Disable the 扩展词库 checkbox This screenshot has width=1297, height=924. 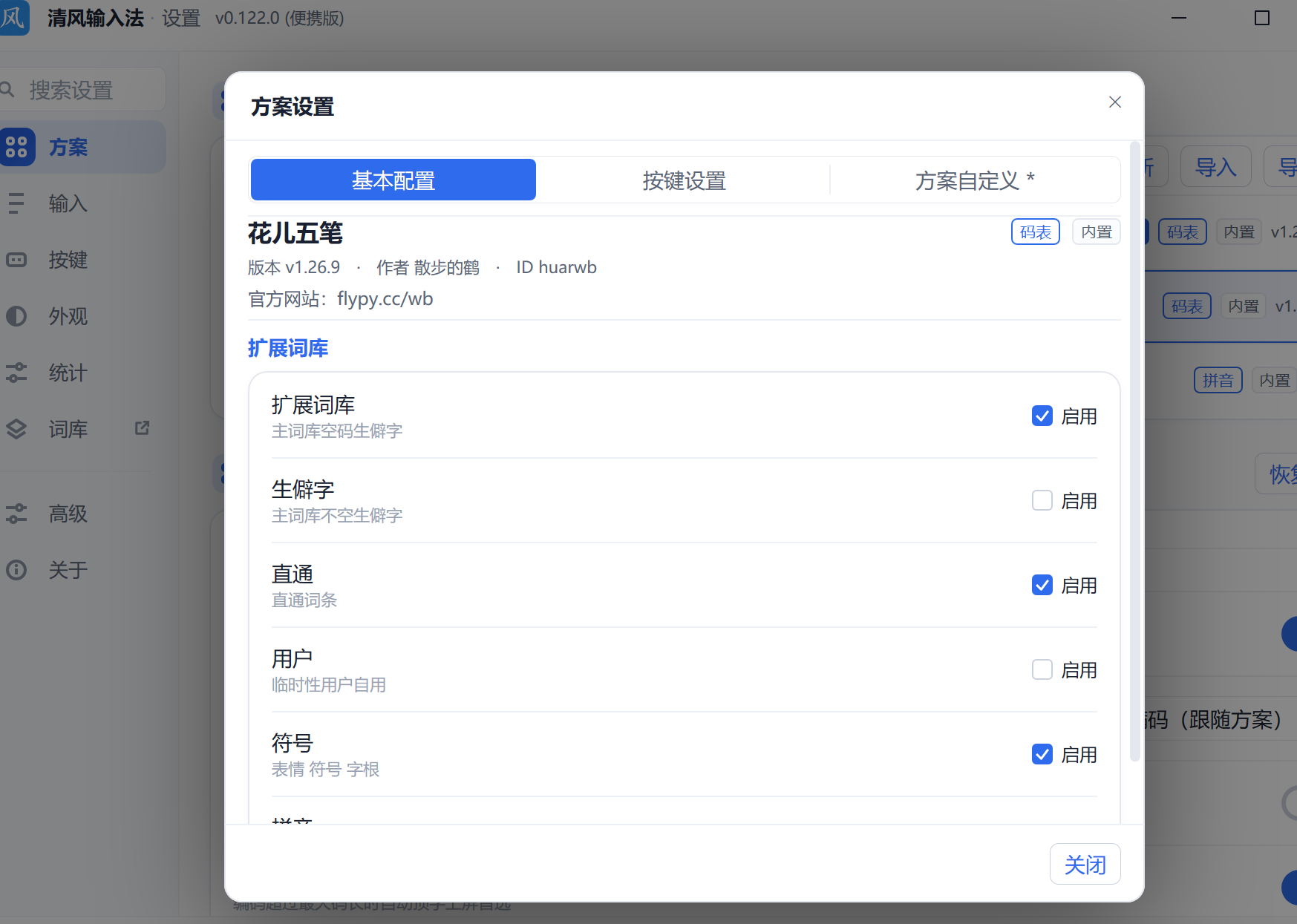pos(1042,416)
